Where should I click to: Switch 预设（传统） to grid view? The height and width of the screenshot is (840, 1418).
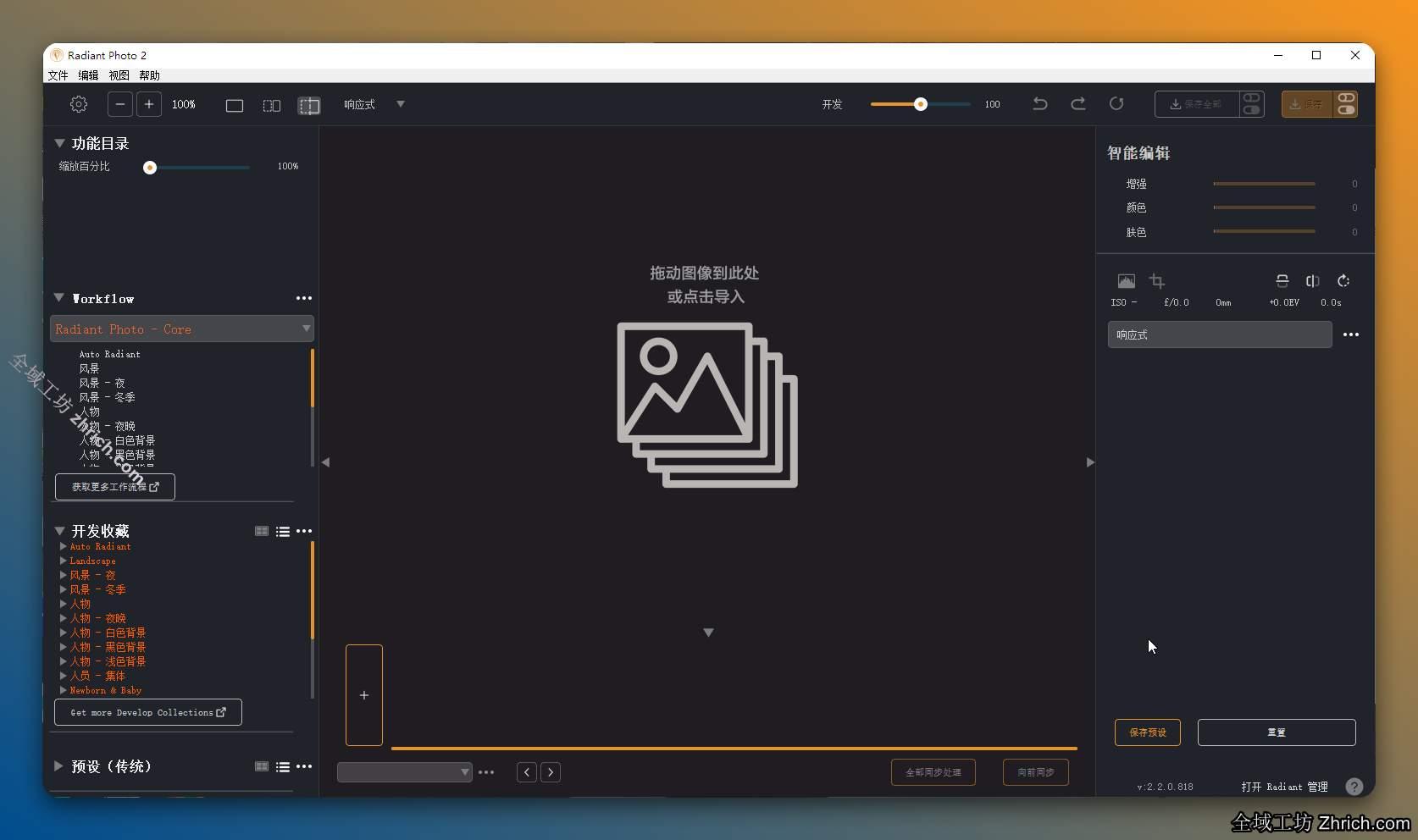click(262, 766)
